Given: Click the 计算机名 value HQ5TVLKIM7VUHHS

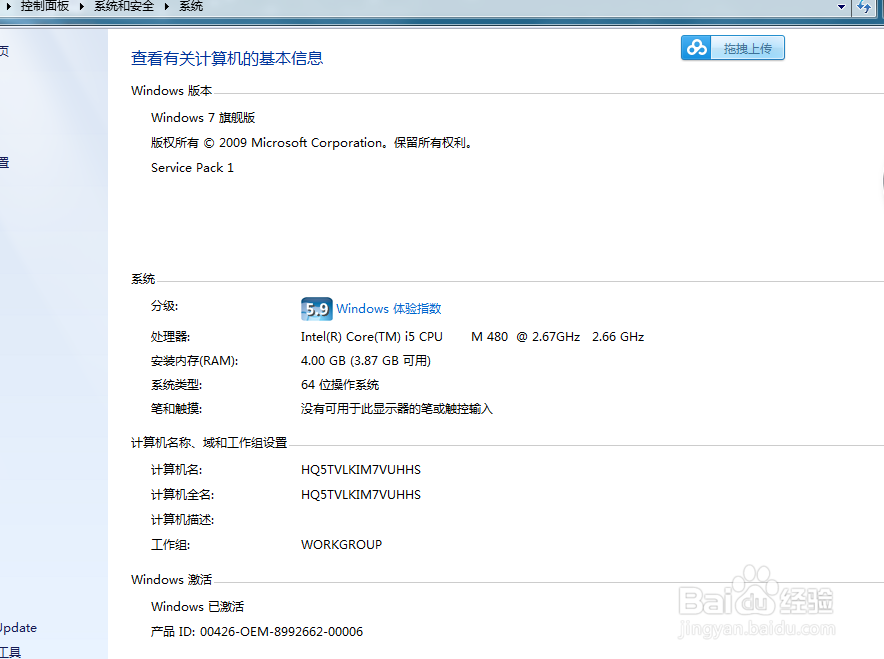Looking at the screenshot, I should [361, 470].
